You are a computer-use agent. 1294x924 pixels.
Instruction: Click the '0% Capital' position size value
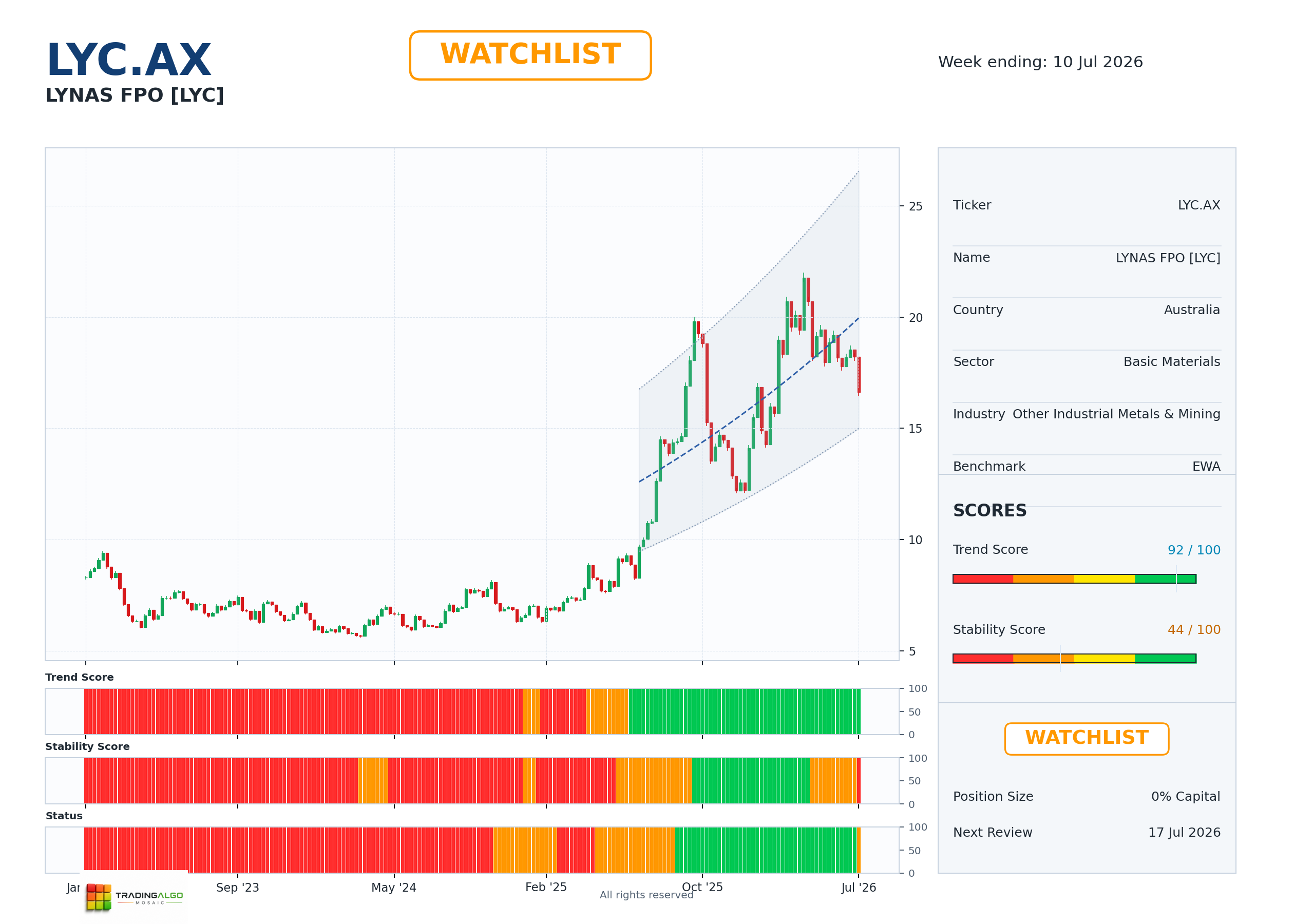(x=1185, y=796)
